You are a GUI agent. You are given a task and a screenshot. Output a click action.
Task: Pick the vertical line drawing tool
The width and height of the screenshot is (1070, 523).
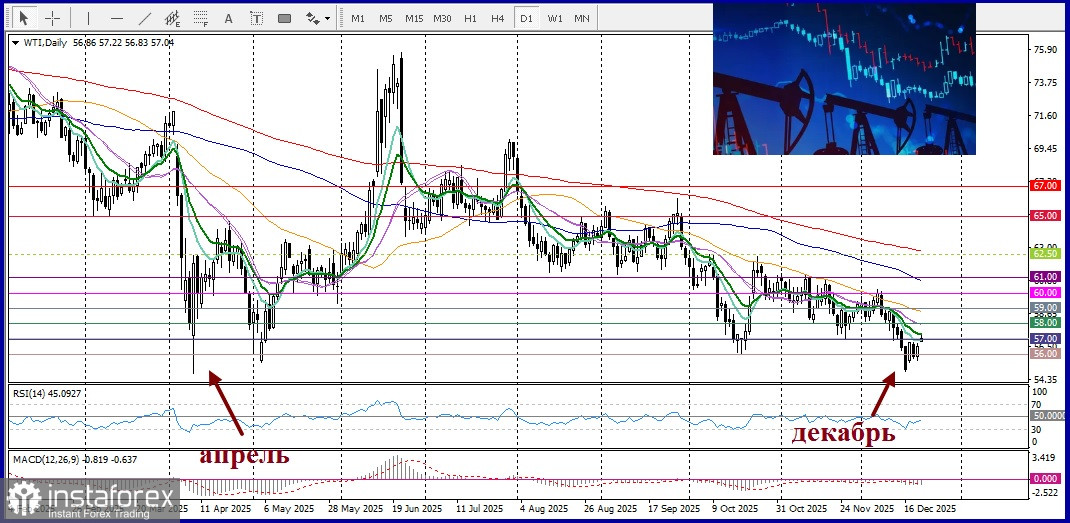pyautogui.click(x=88, y=18)
